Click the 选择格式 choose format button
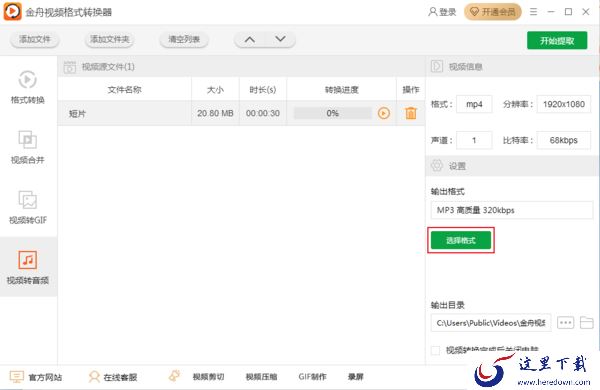Screen dimensions: 600x390 pyautogui.click(x=461, y=240)
